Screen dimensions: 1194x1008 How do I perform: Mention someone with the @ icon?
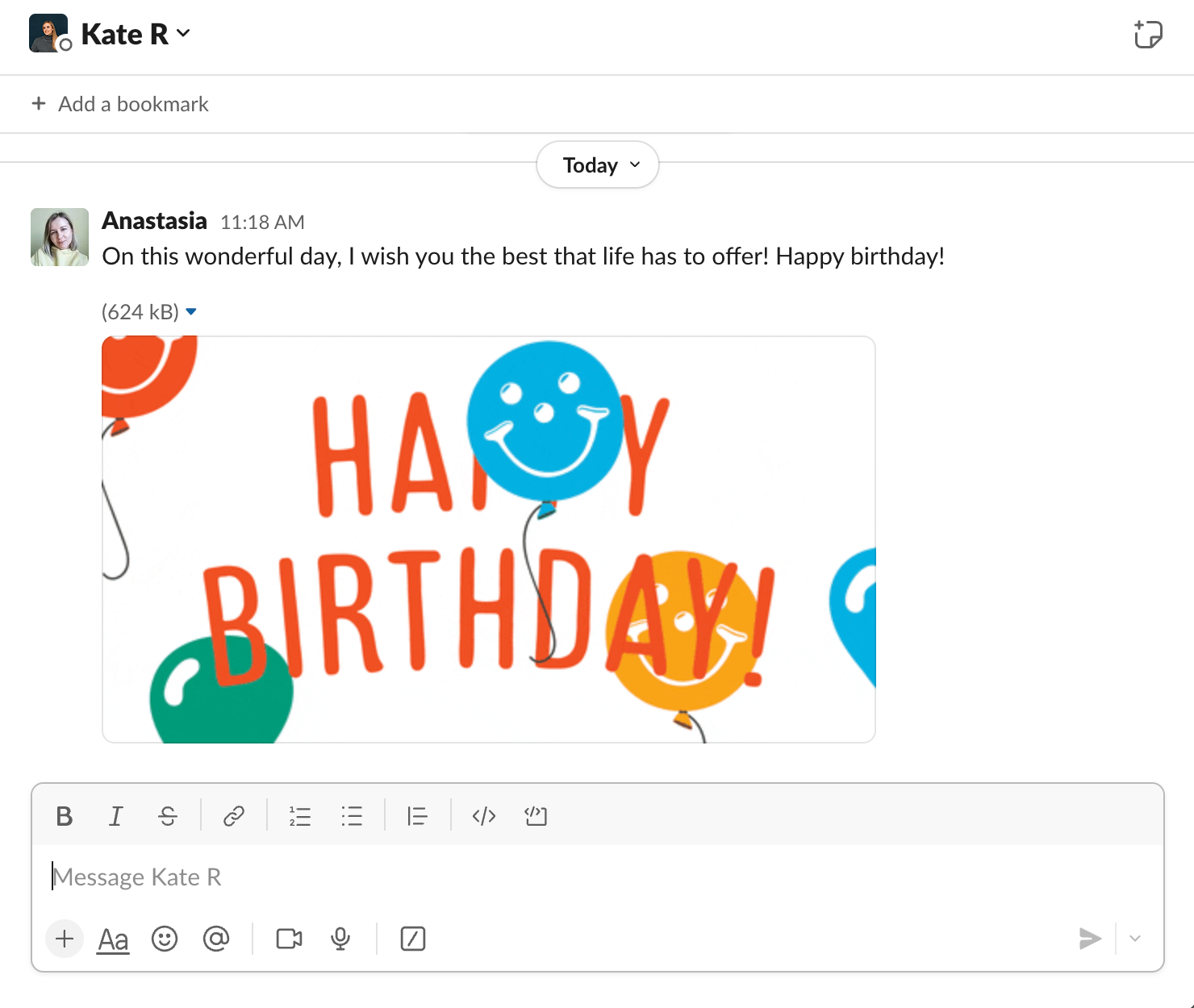click(216, 939)
